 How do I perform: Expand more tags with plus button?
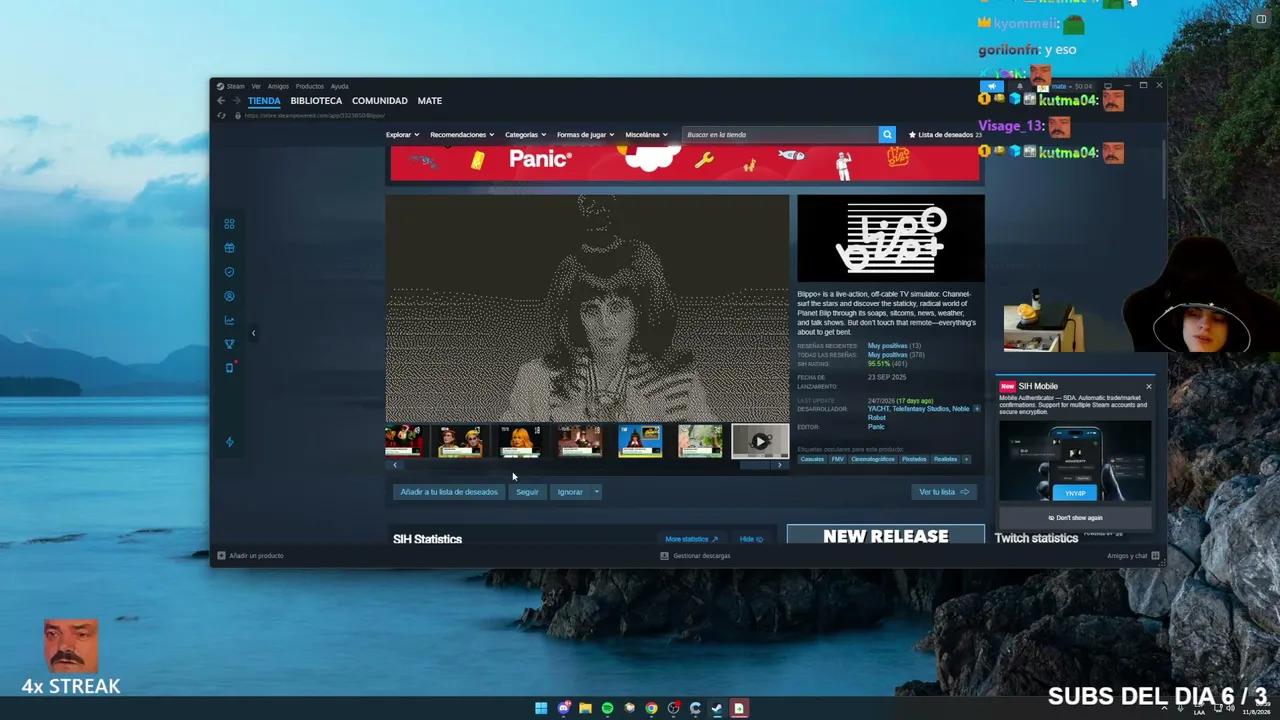click(966, 459)
